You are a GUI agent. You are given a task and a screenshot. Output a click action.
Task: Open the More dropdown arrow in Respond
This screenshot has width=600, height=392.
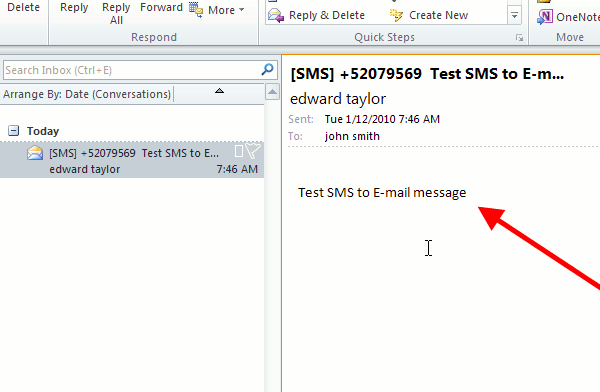[x=241, y=10]
